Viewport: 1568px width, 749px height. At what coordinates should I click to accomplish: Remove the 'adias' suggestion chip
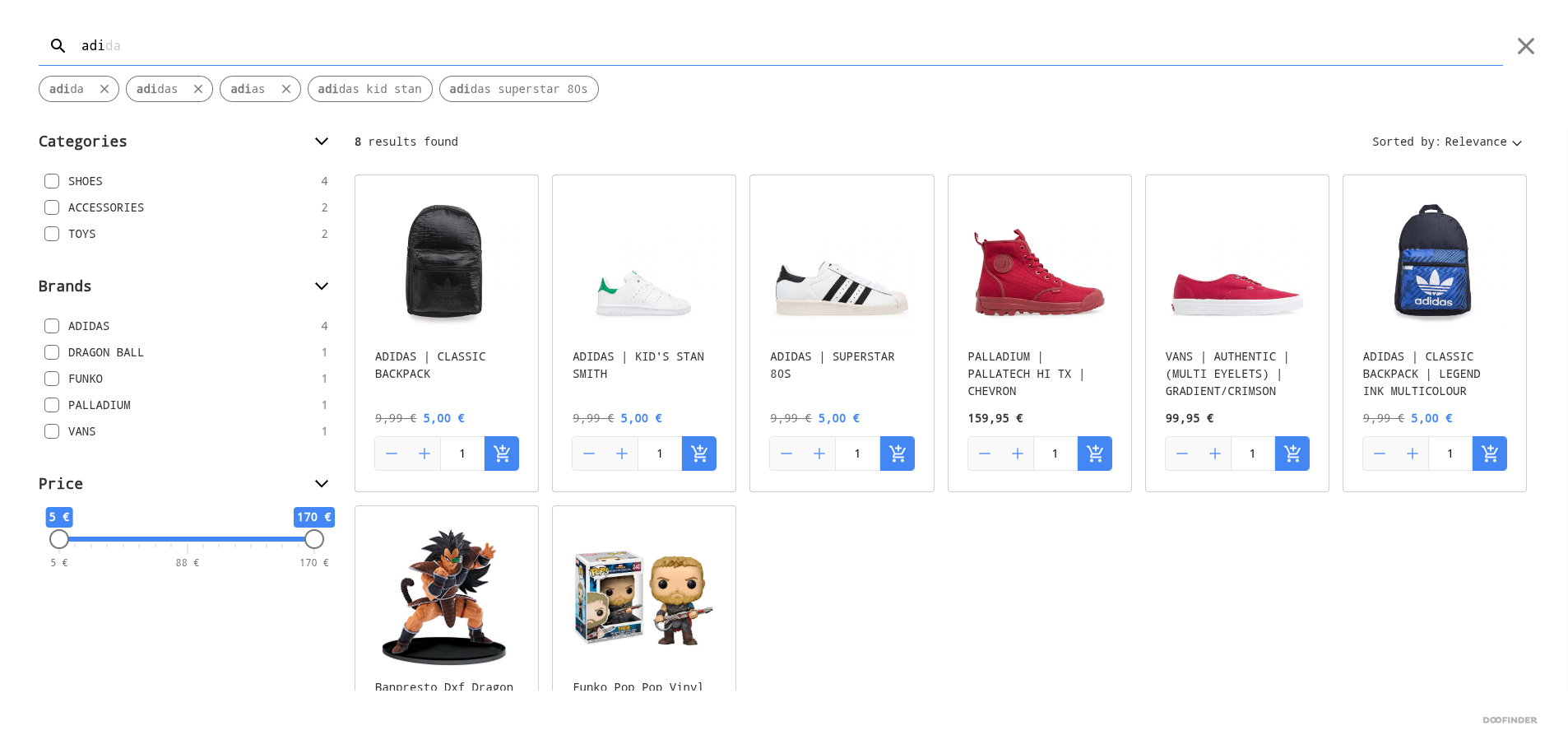[x=286, y=89]
